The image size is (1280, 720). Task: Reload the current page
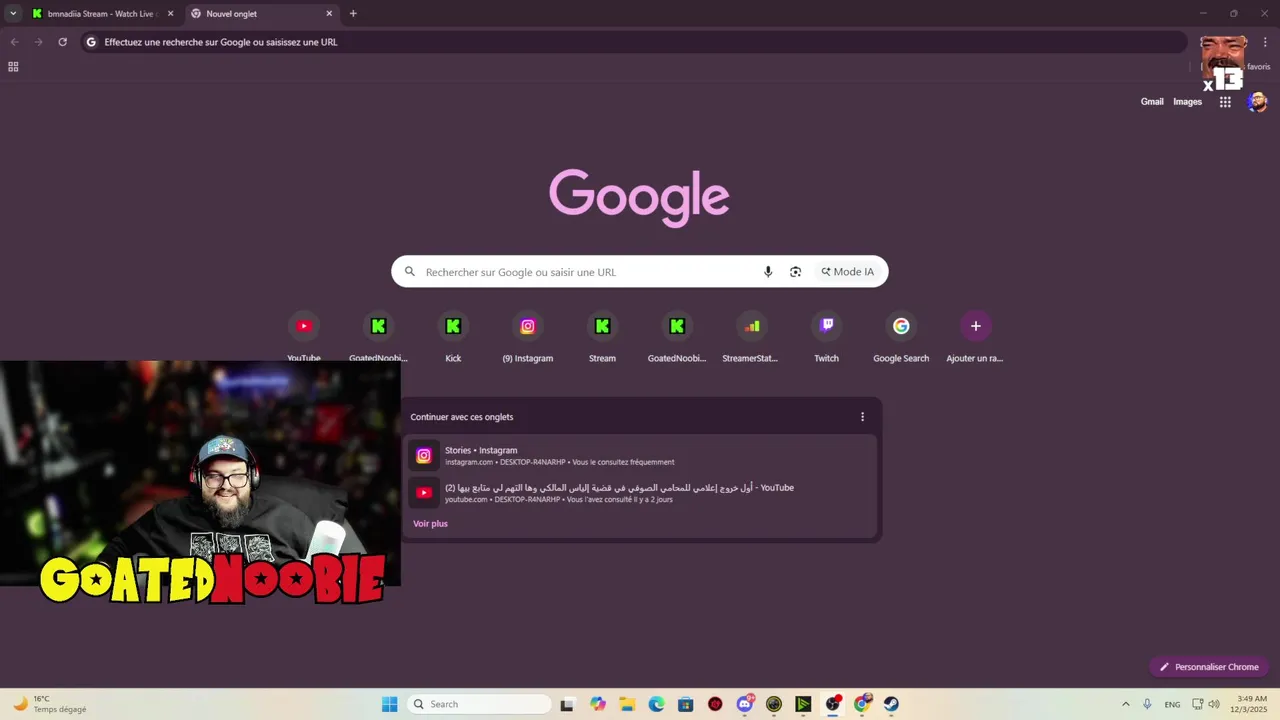62,42
